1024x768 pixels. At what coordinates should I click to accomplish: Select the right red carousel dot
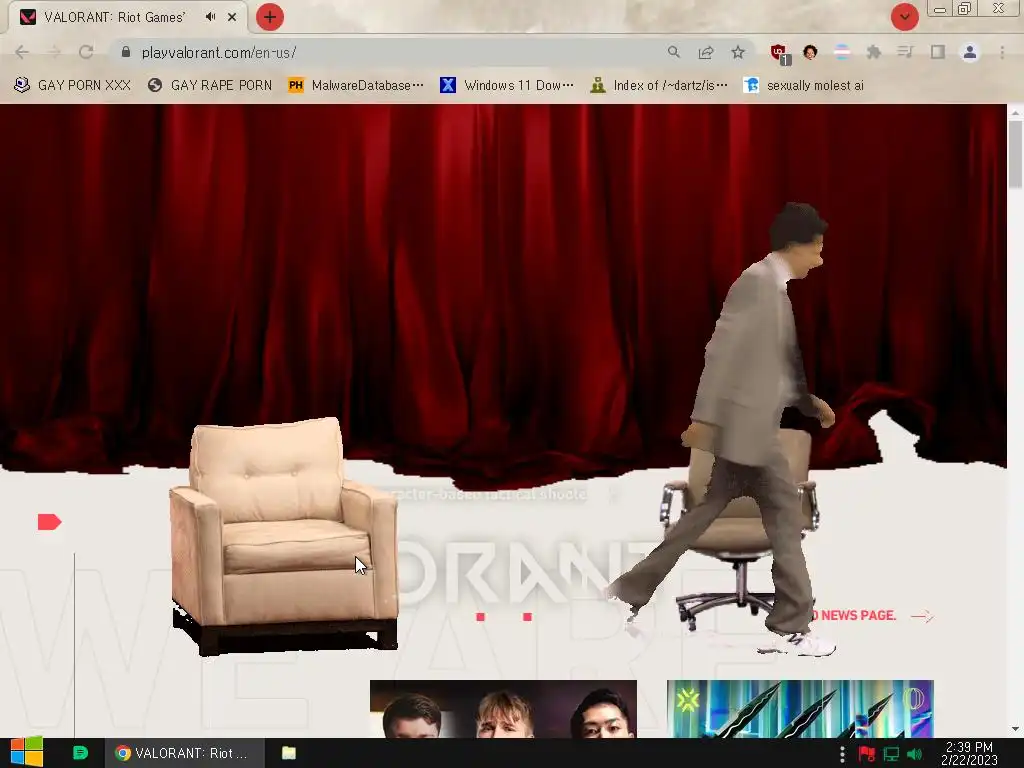tap(527, 616)
